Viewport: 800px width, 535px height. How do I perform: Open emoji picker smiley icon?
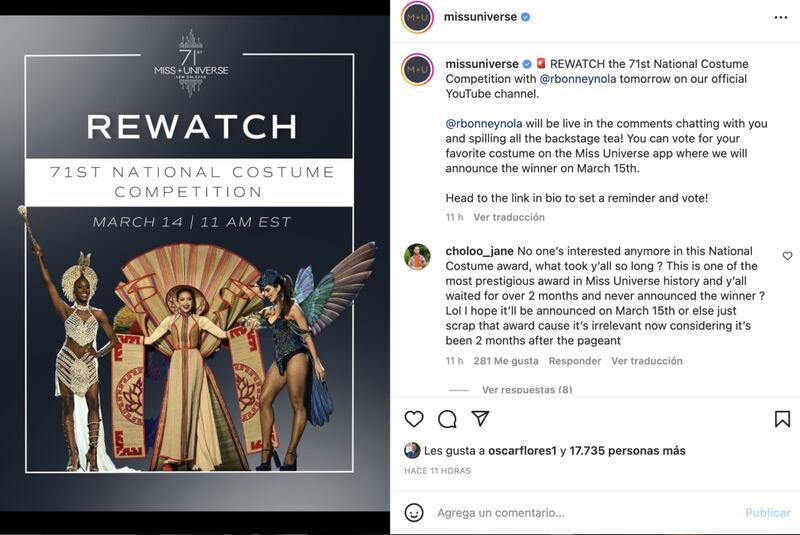[x=414, y=513]
